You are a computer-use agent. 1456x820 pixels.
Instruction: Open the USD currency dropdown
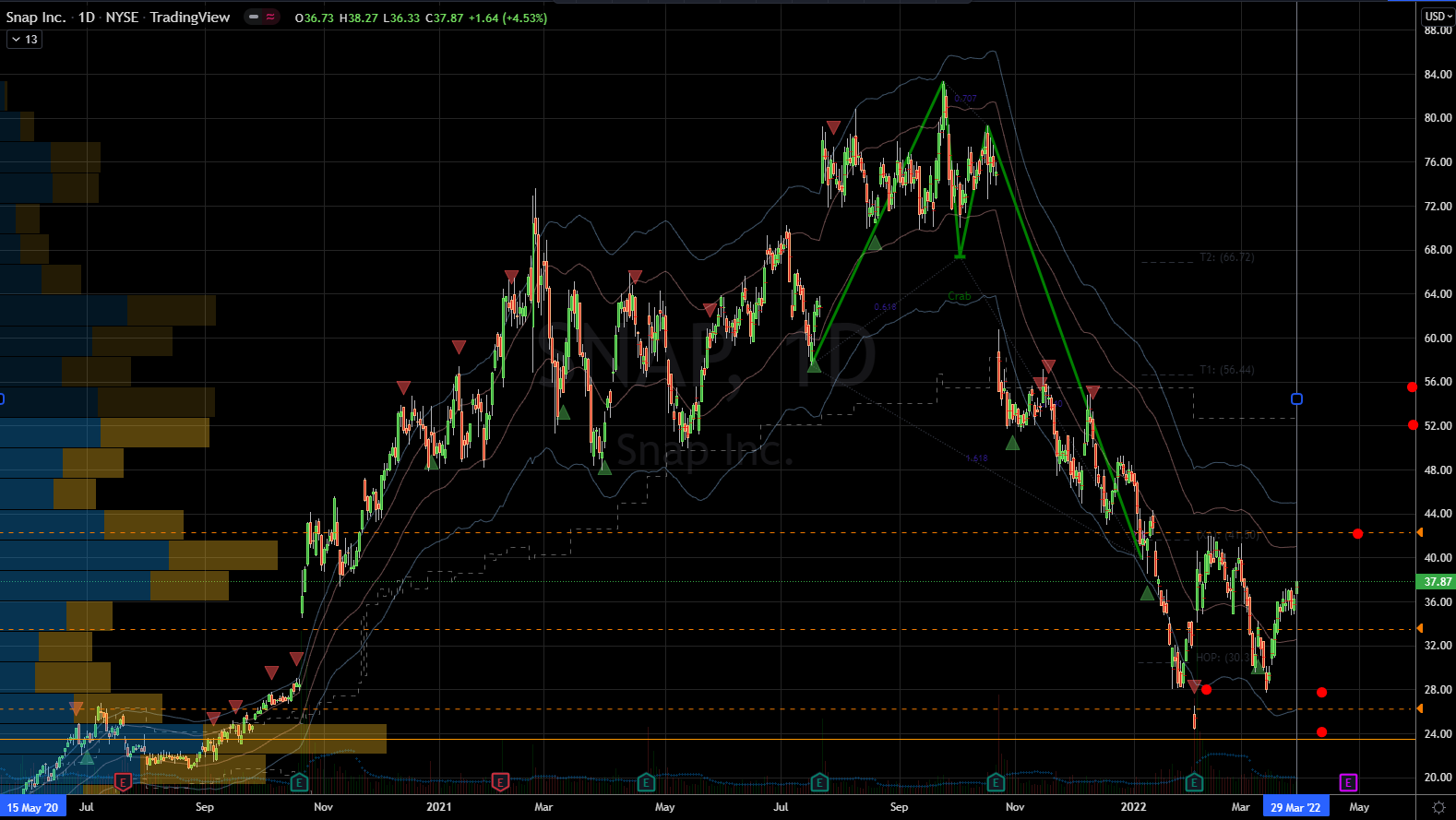[1437, 16]
